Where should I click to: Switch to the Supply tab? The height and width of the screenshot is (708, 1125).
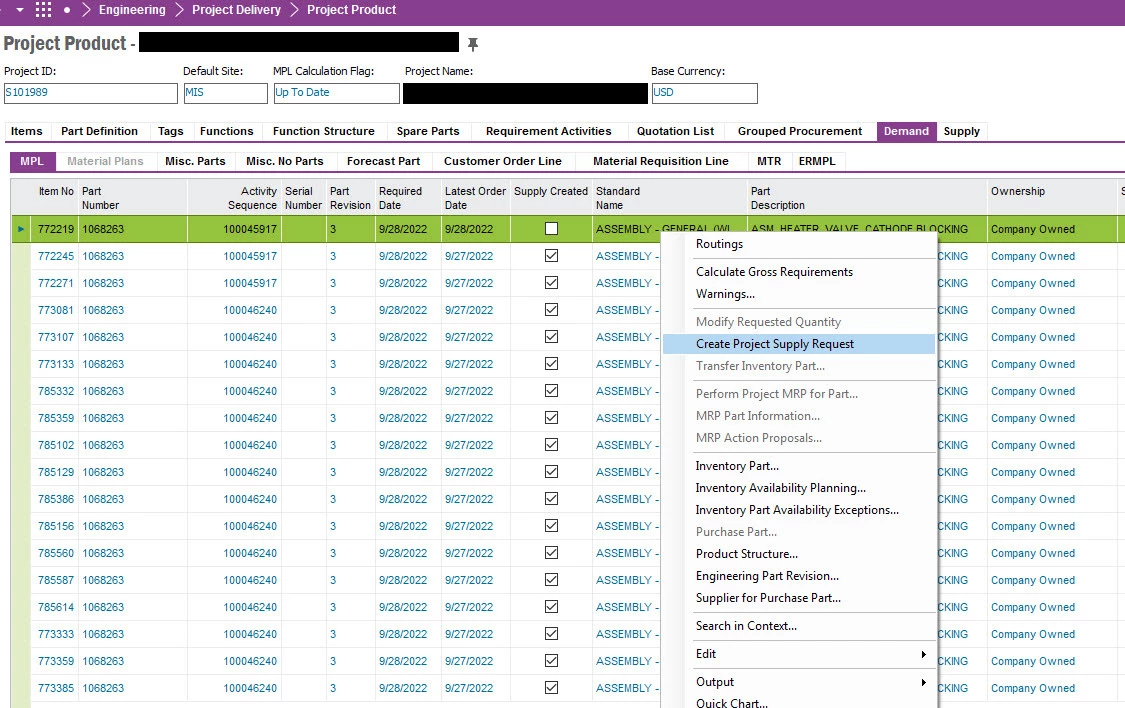tap(961, 131)
